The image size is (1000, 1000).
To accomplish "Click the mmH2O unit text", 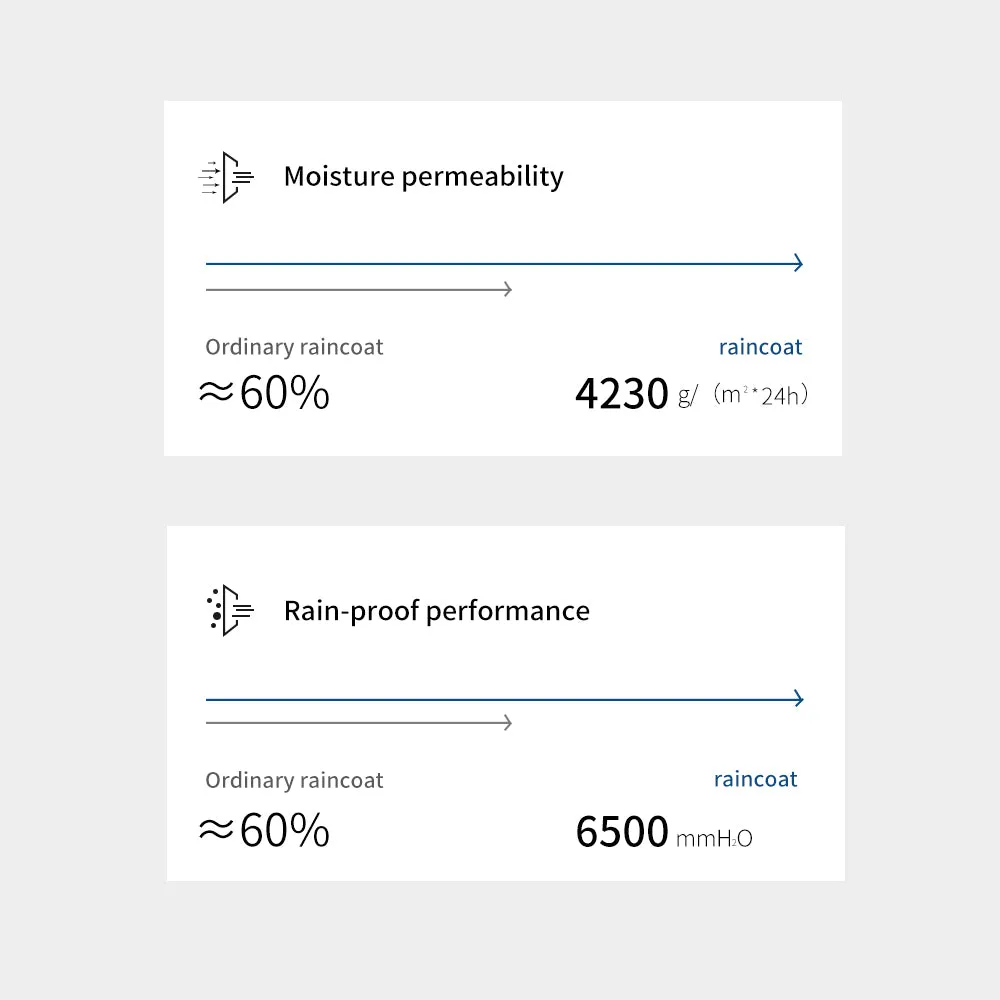I will pyautogui.click(x=714, y=839).
